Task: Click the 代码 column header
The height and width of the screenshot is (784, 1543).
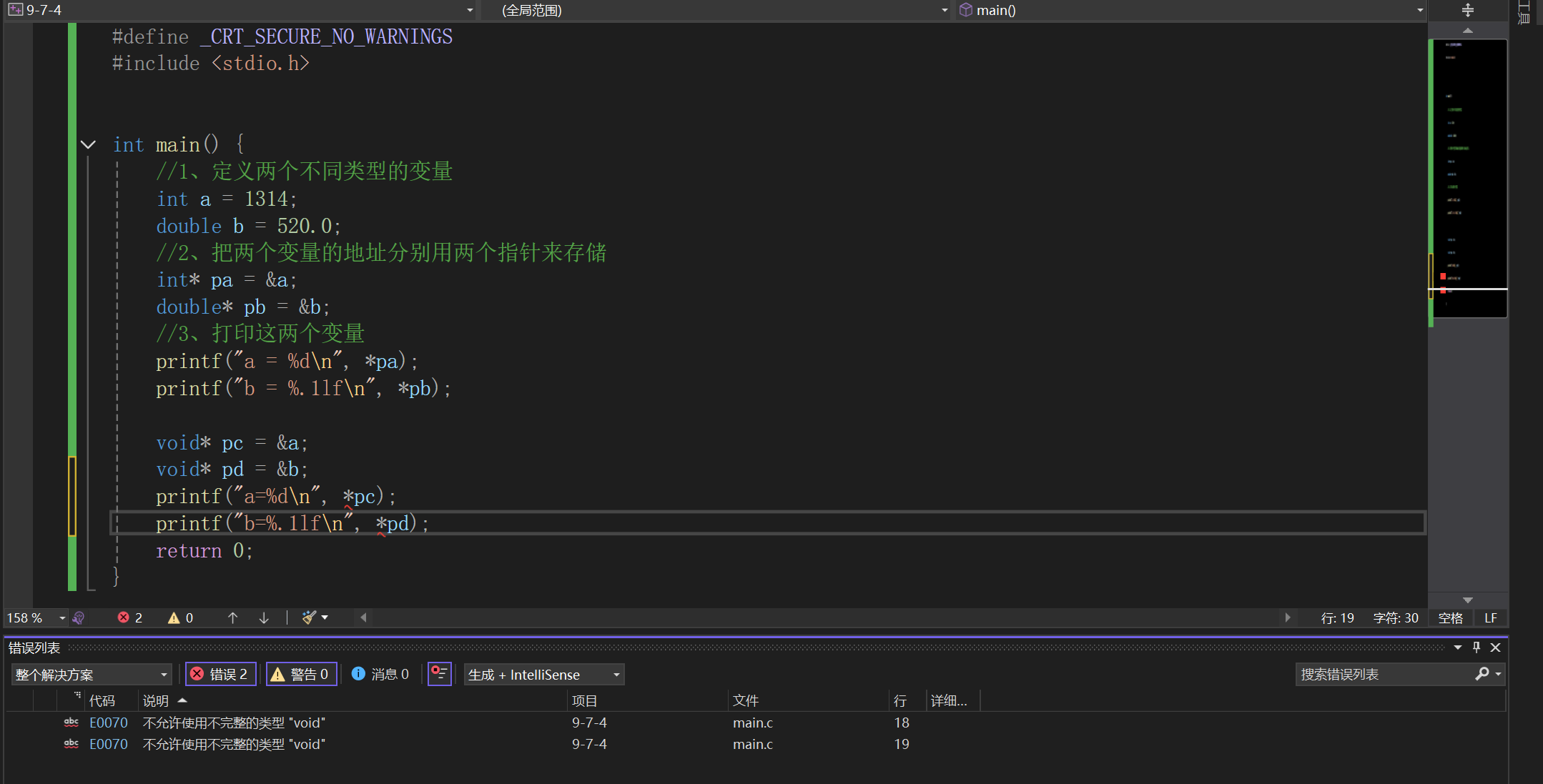Action: click(102, 701)
